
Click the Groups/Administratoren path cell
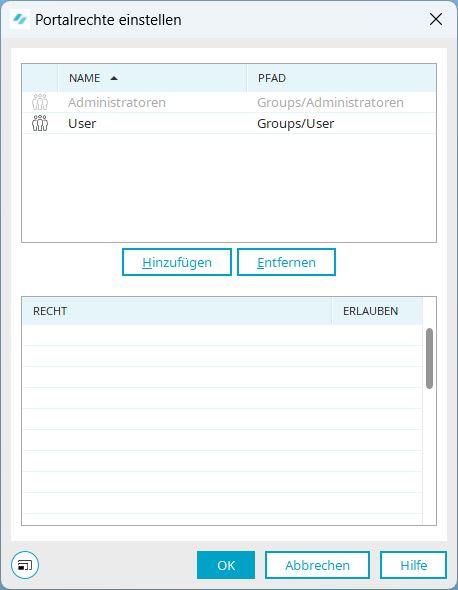click(x=330, y=102)
